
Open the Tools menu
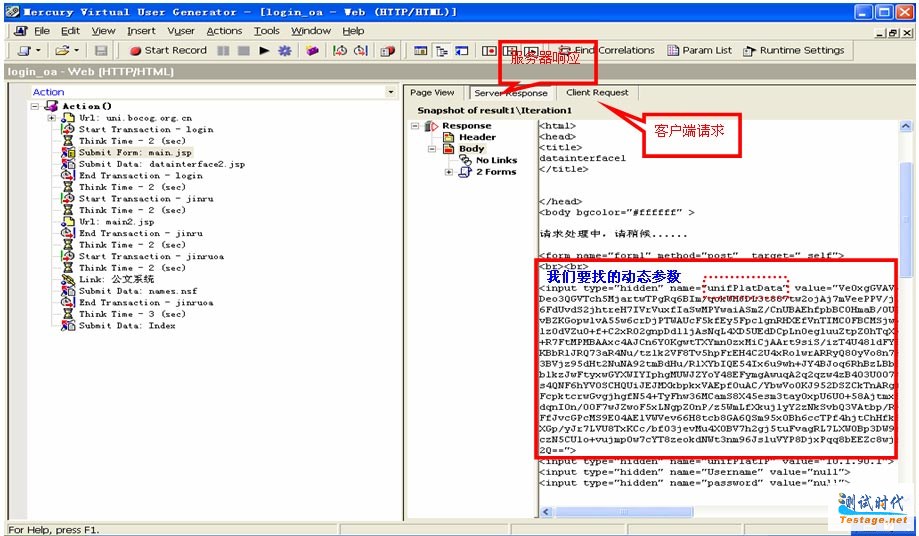266,31
